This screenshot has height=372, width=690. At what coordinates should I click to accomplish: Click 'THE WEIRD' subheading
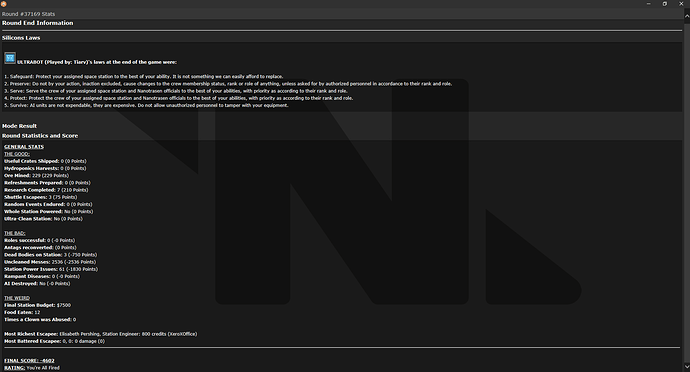coord(17,298)
